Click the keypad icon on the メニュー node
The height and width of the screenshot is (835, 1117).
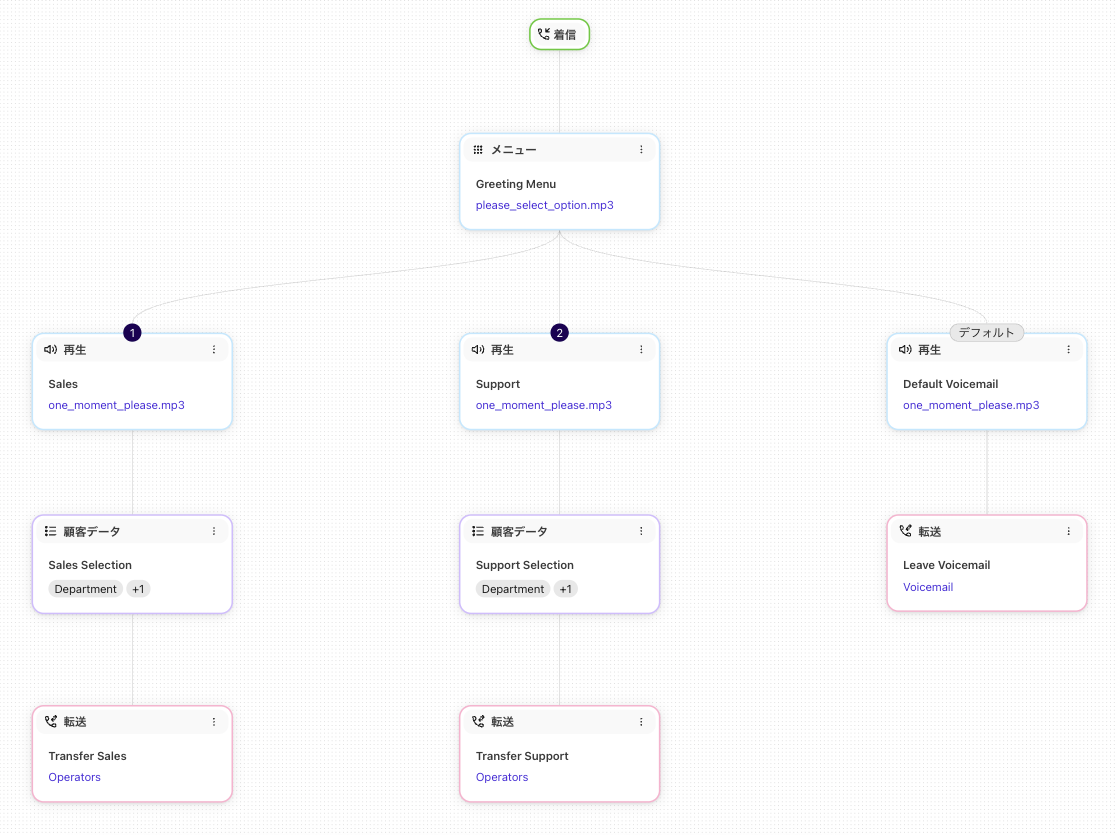click(478, 149)
